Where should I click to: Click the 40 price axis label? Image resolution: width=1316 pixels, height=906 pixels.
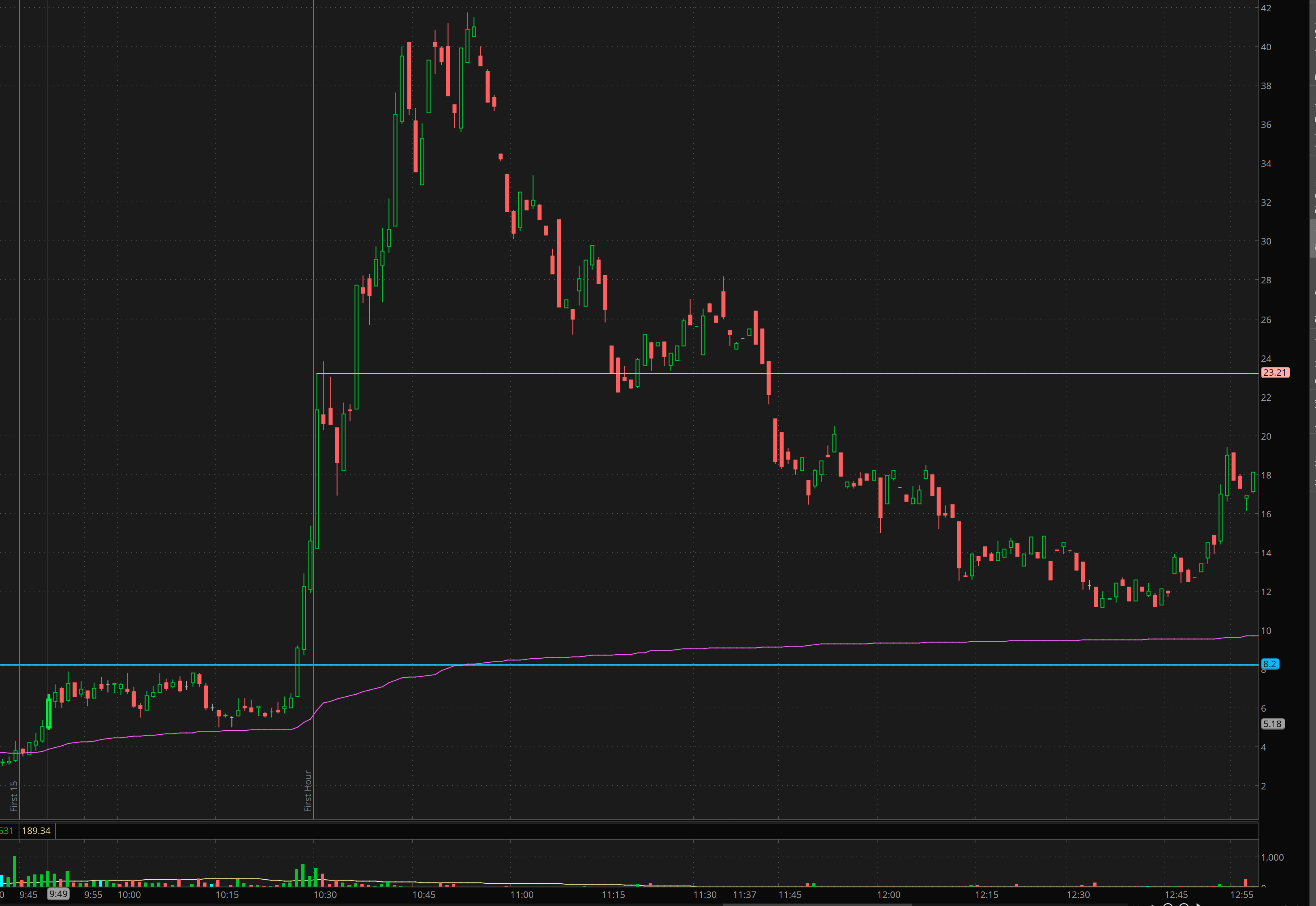coord(1265,47)
